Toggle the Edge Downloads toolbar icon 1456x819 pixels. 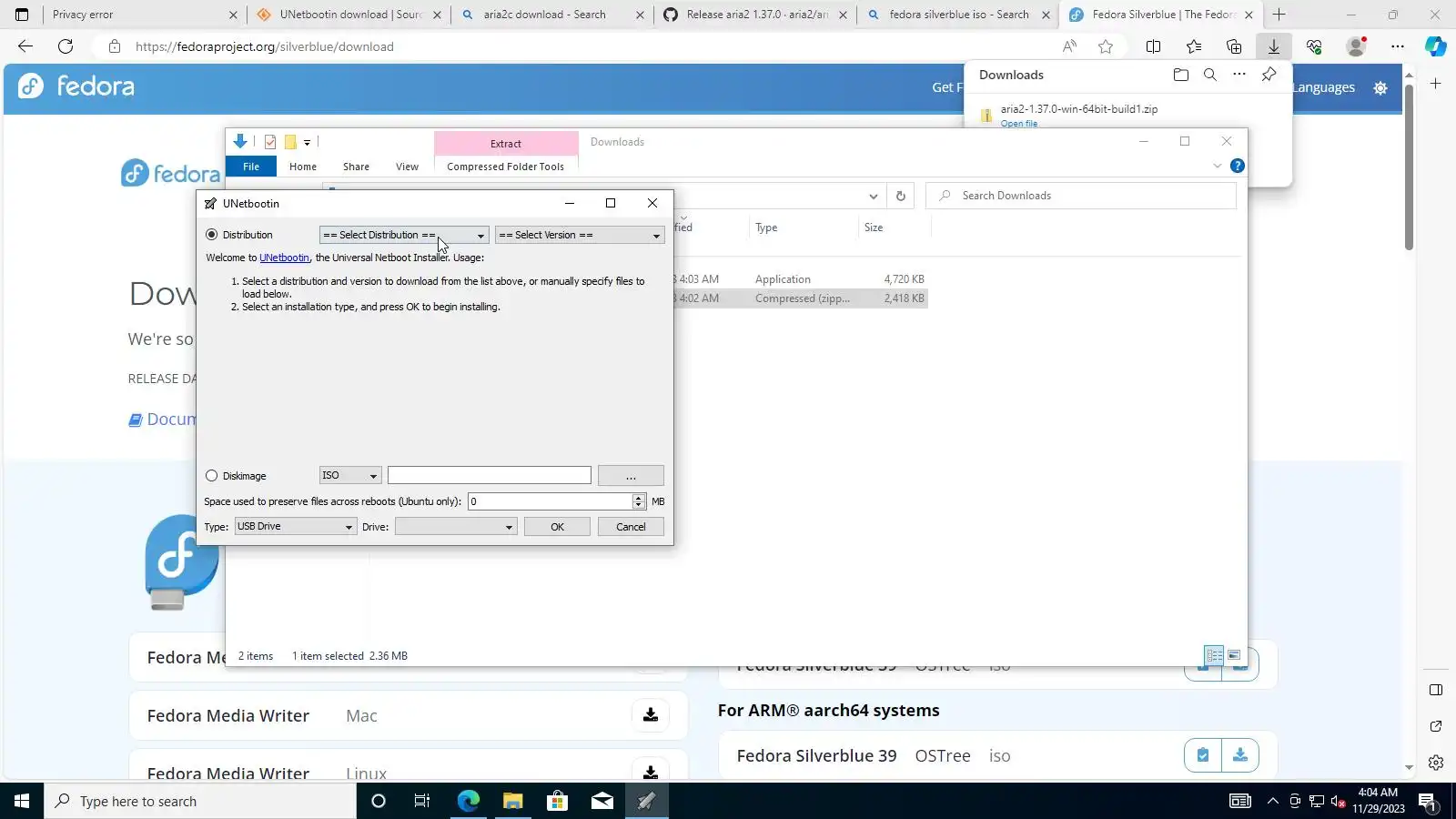[x=1274, y=46]
